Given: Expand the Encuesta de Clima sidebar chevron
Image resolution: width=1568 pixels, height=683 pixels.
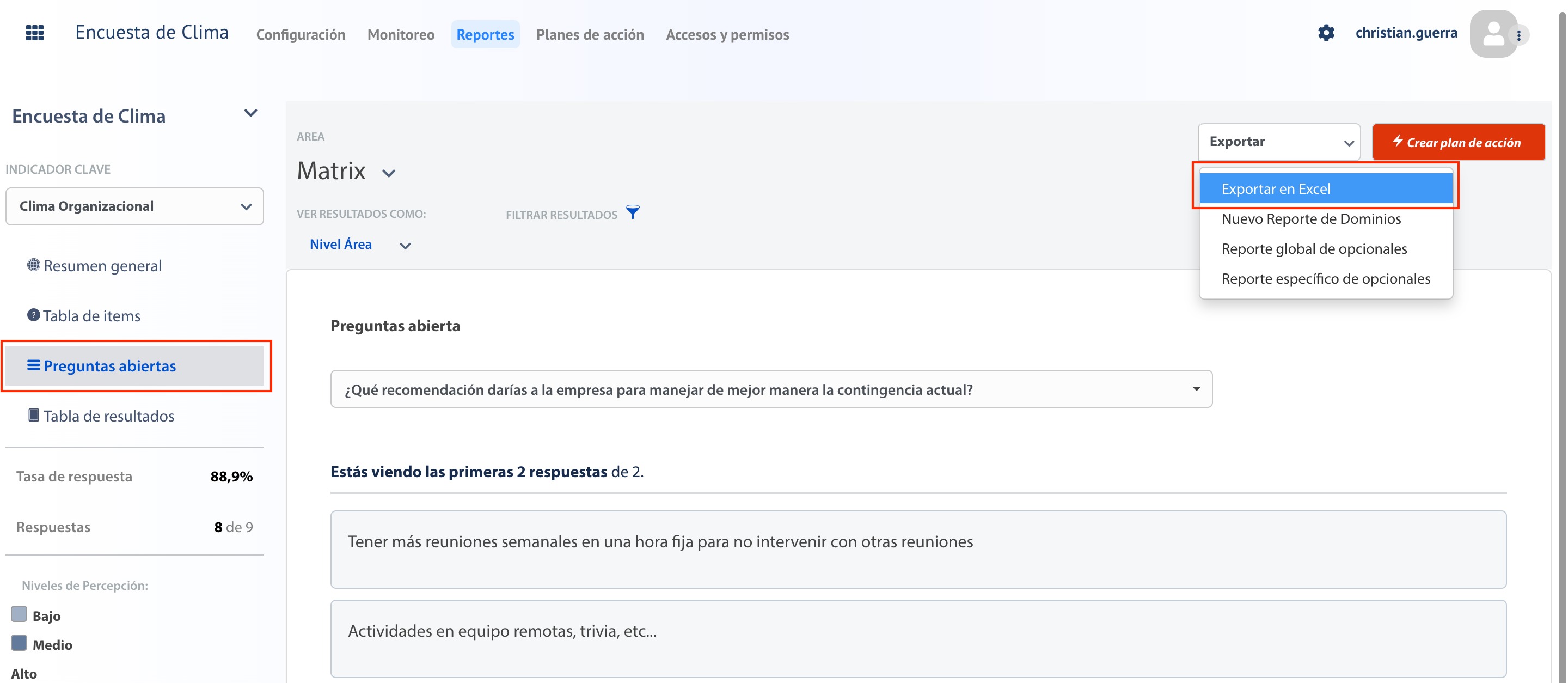Looking at the screenshot, I should coord(250,114).
